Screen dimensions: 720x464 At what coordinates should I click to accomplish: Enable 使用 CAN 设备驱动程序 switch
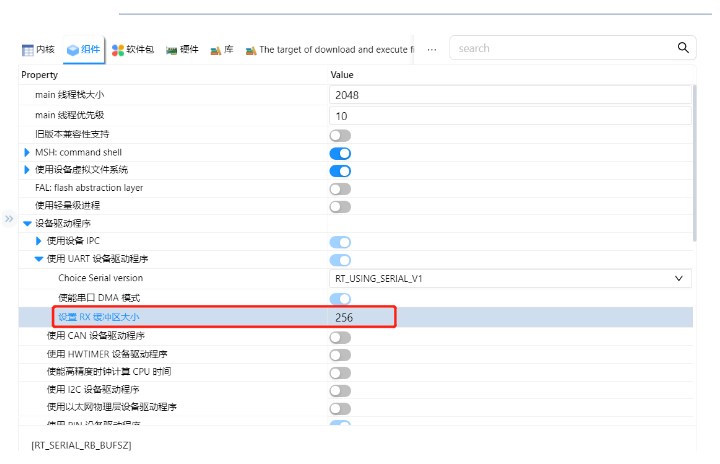point(340,338)
